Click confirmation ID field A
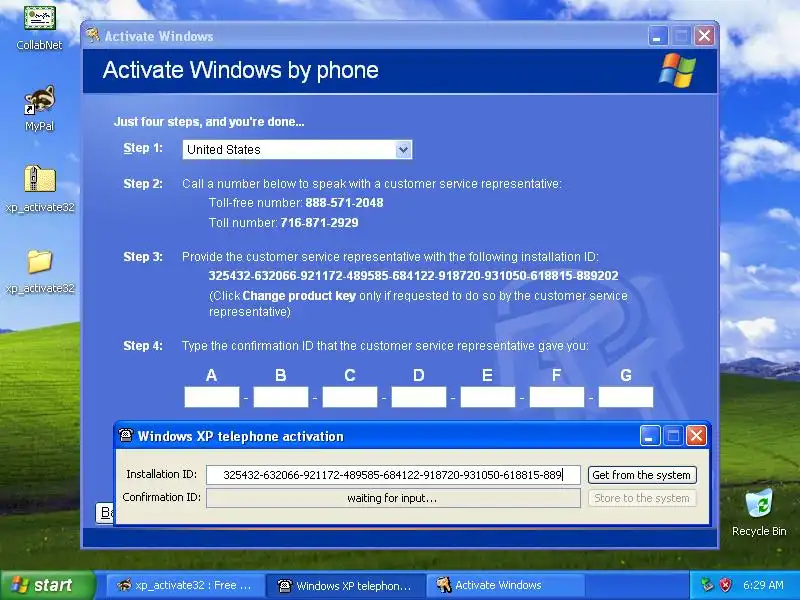Image resolution: width=800 pixels, height=600 pixels. point(212,397)
